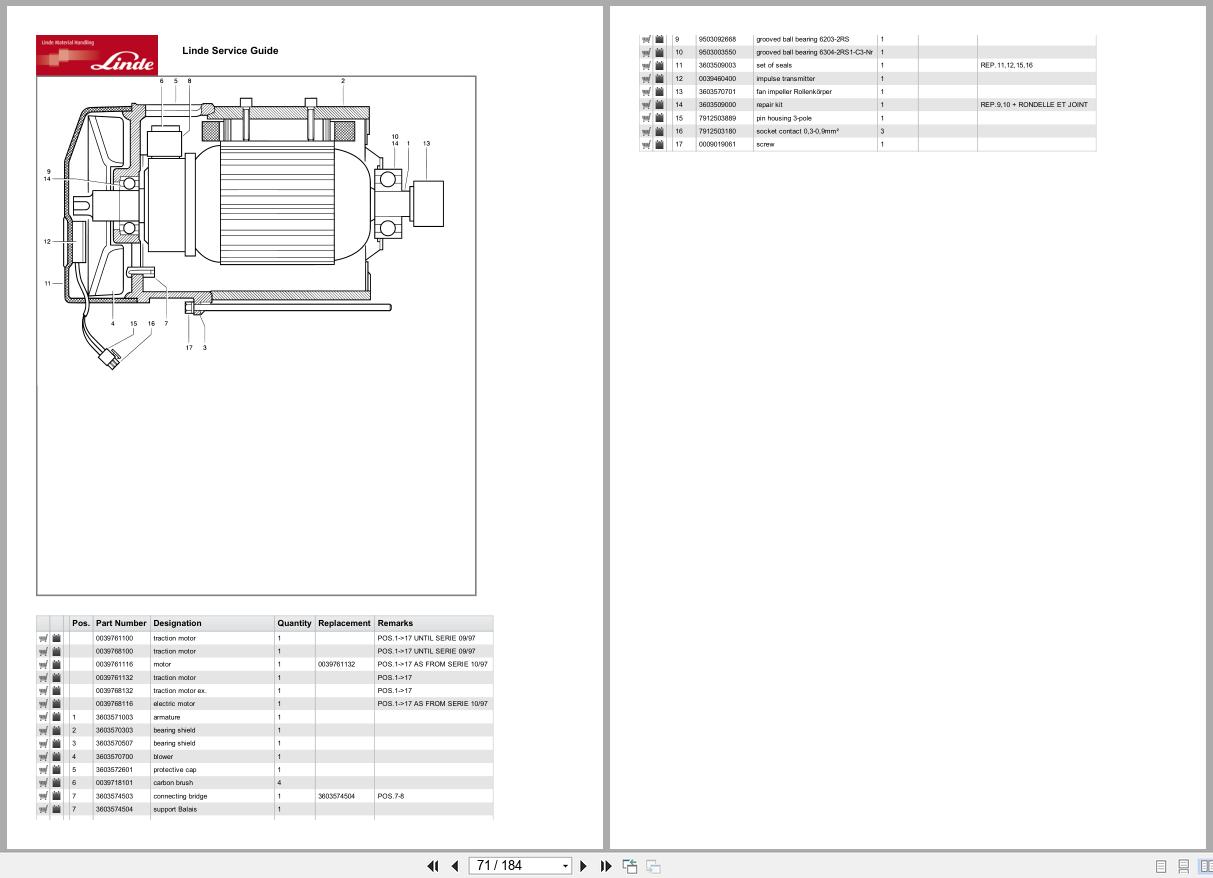
Task: Click block icon for impulse transmitter row
Action: [x=660, y=78]
